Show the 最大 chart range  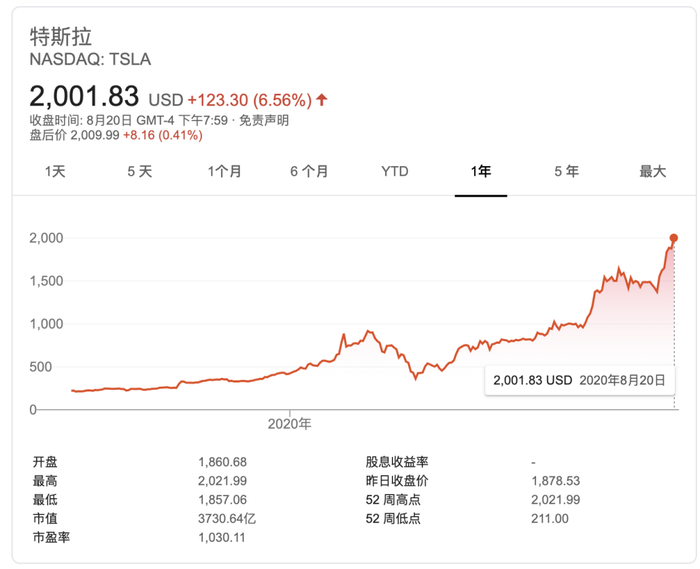pos(652,171)
